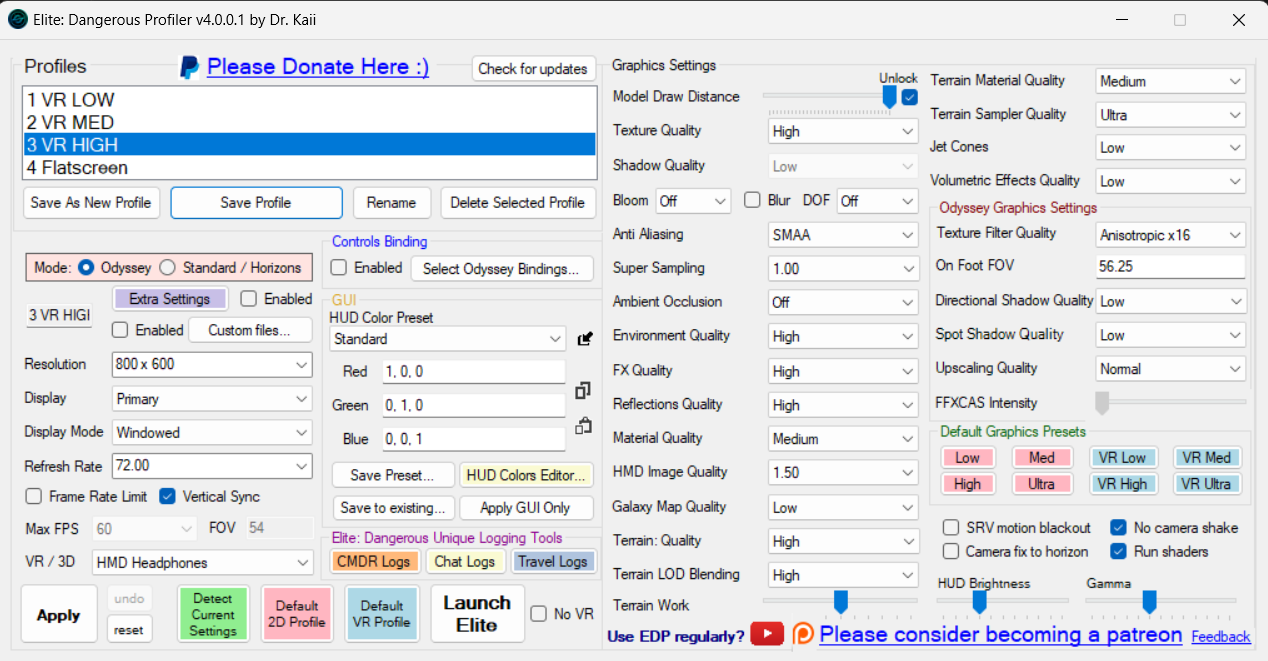Click Select Odyssey Bindings button

pyautogui.click(x=501, y=268)
